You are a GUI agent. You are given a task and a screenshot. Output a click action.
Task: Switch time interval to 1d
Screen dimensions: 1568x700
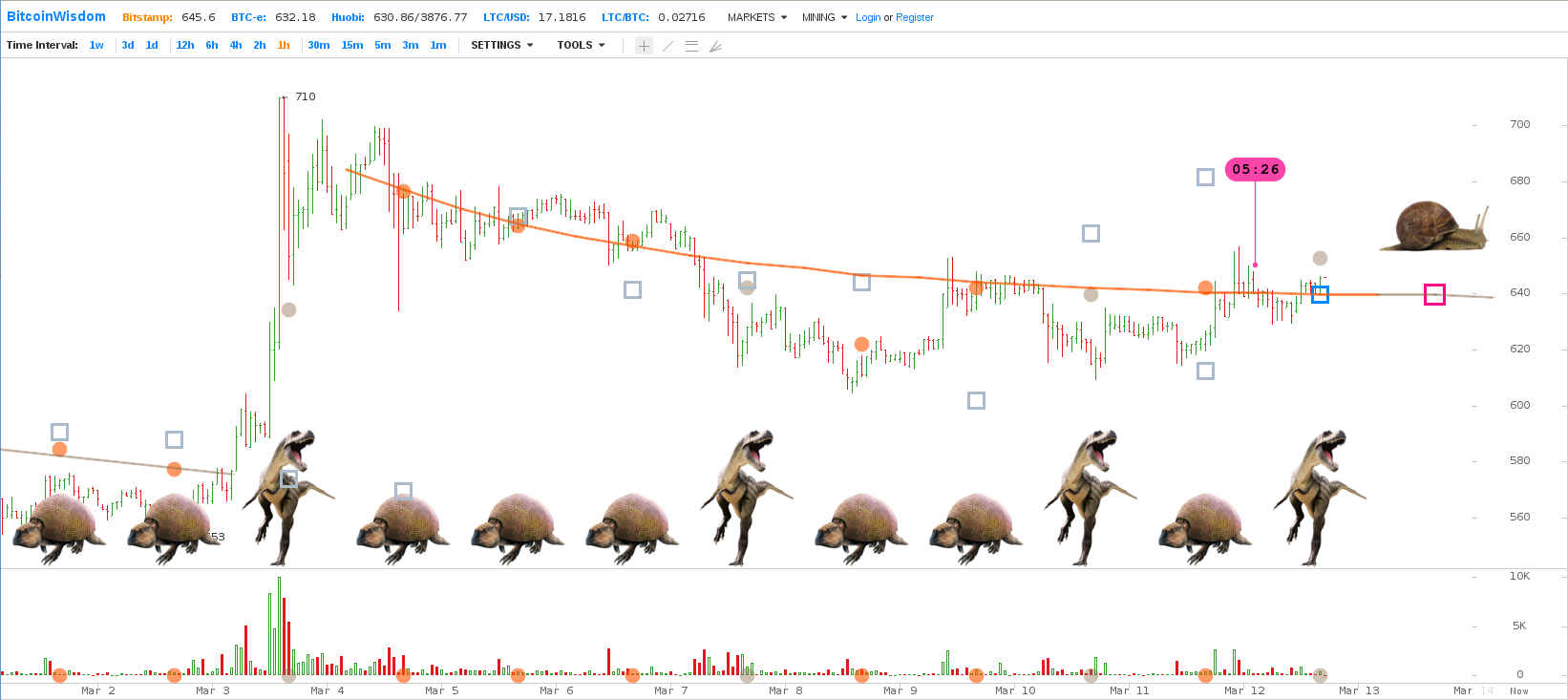(x=152, y=45)
